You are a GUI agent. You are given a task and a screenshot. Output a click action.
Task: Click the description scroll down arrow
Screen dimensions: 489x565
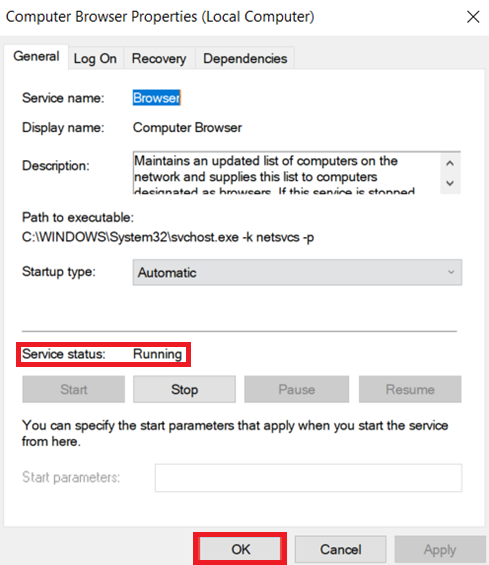pyautogui.click(x=450, y=183)
